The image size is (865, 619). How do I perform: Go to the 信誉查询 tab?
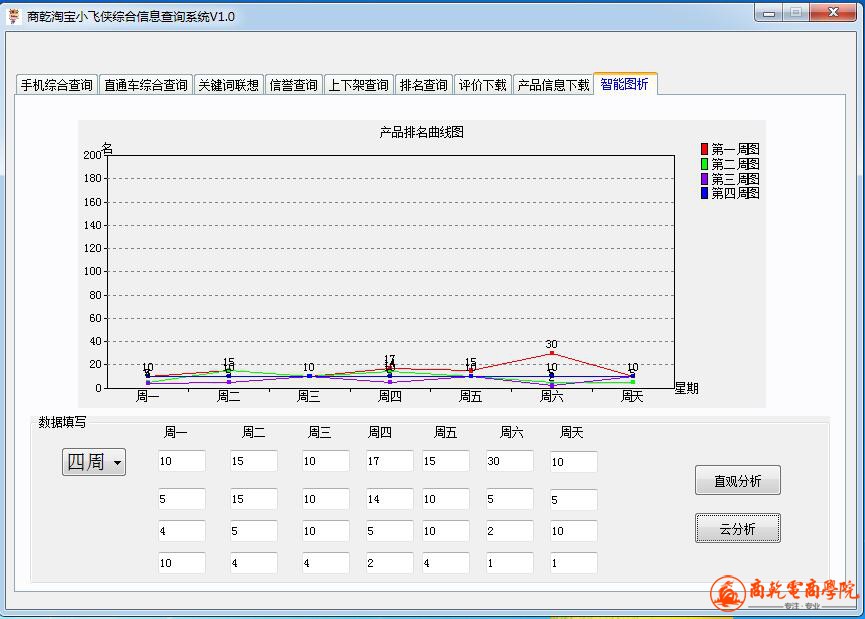[293, 85]
